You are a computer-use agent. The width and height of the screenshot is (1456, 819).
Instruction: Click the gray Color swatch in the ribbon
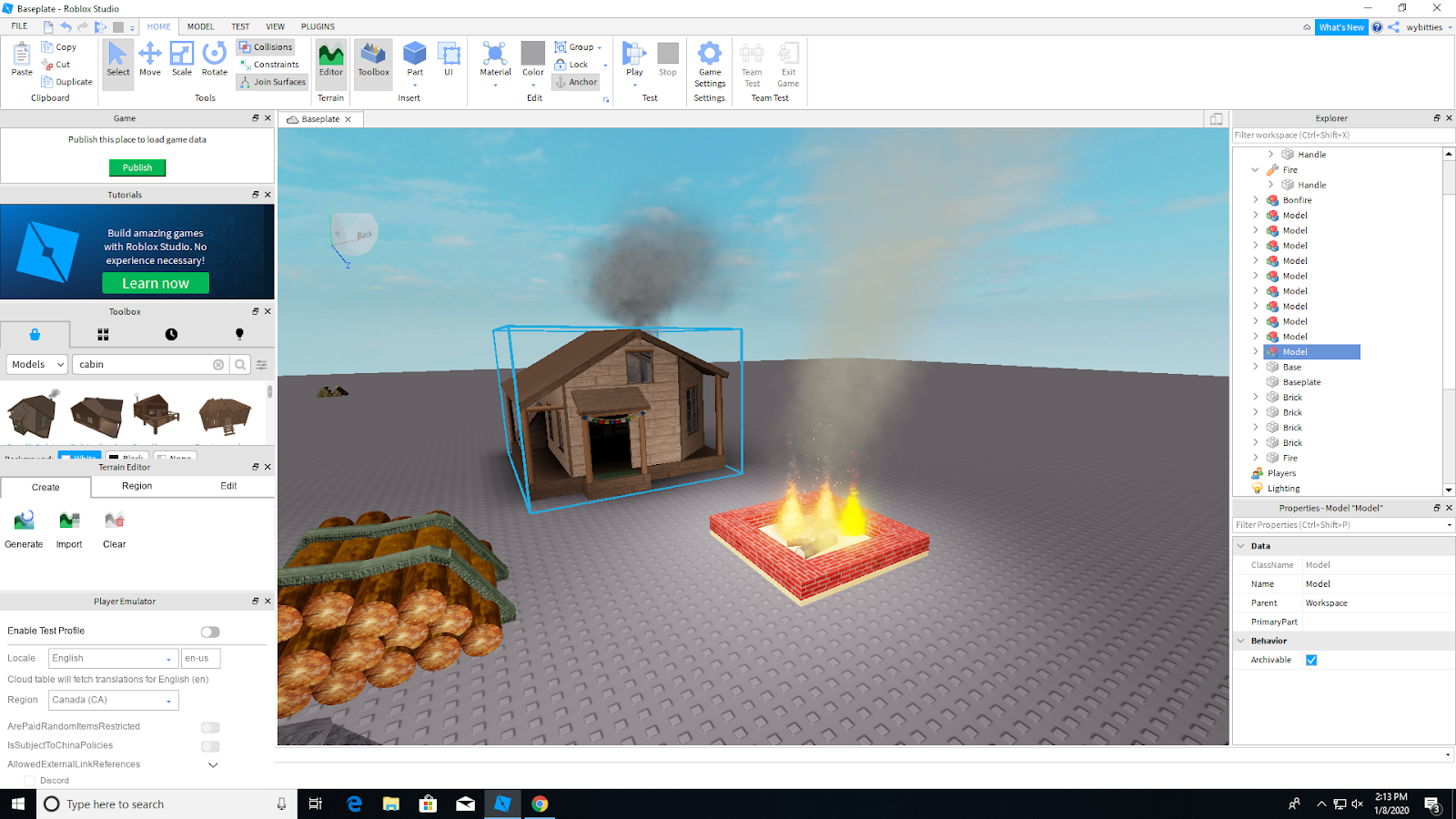point(533,53)
